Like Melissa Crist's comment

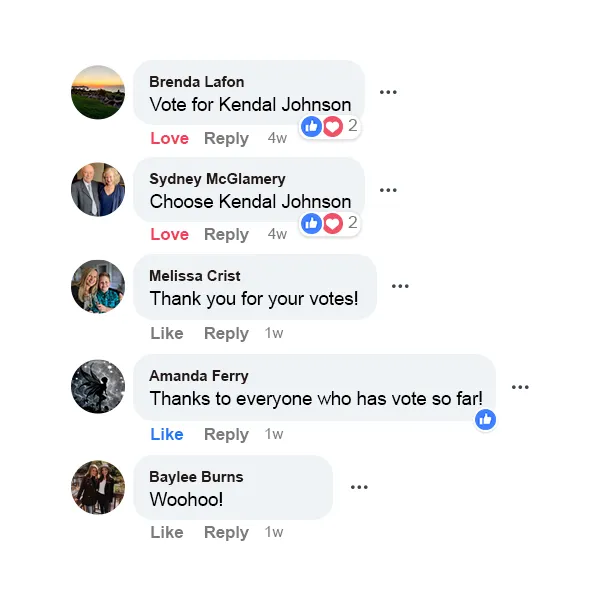click(167, 333)
